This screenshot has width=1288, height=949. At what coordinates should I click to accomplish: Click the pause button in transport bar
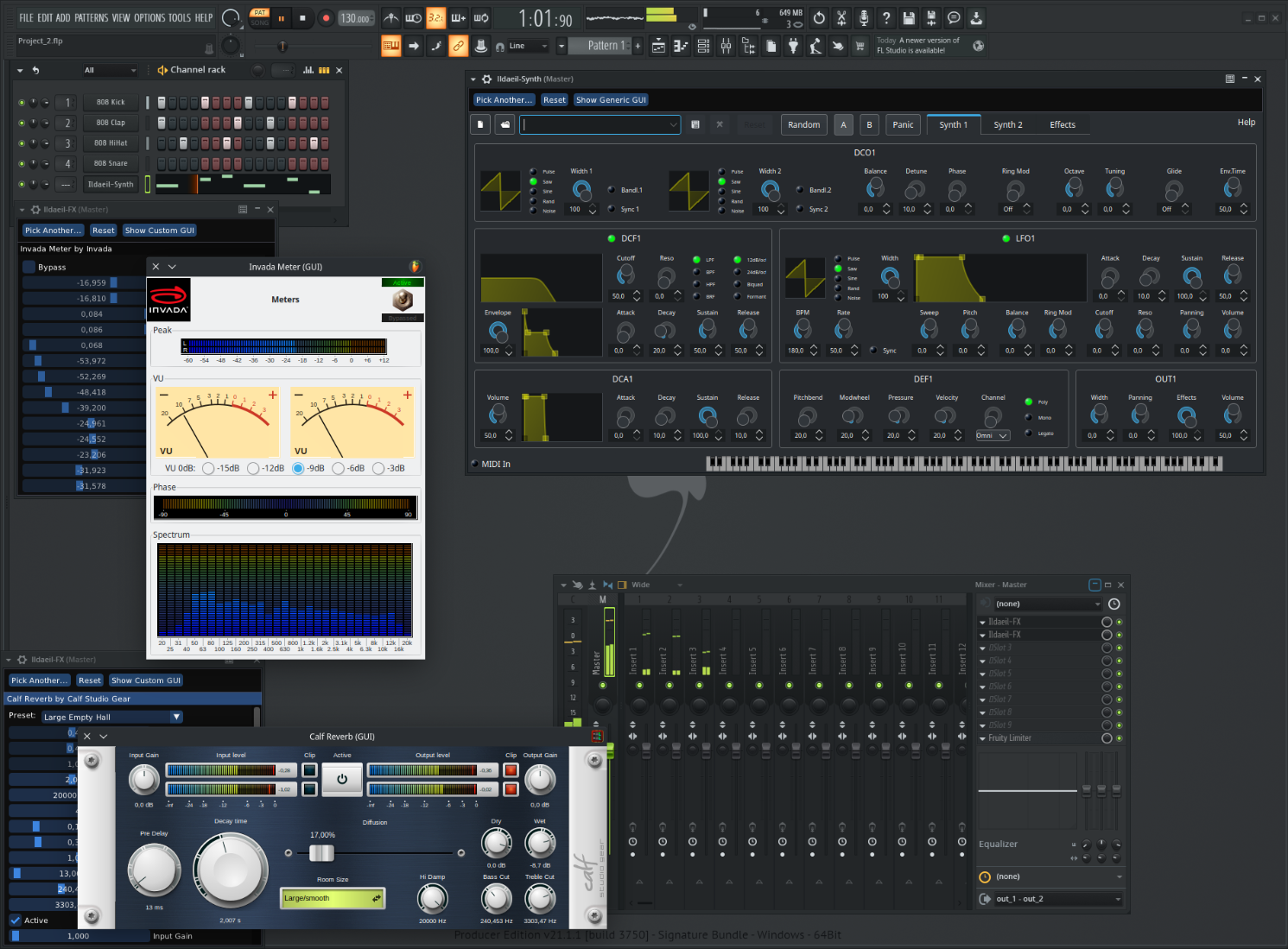coord(281,17)
